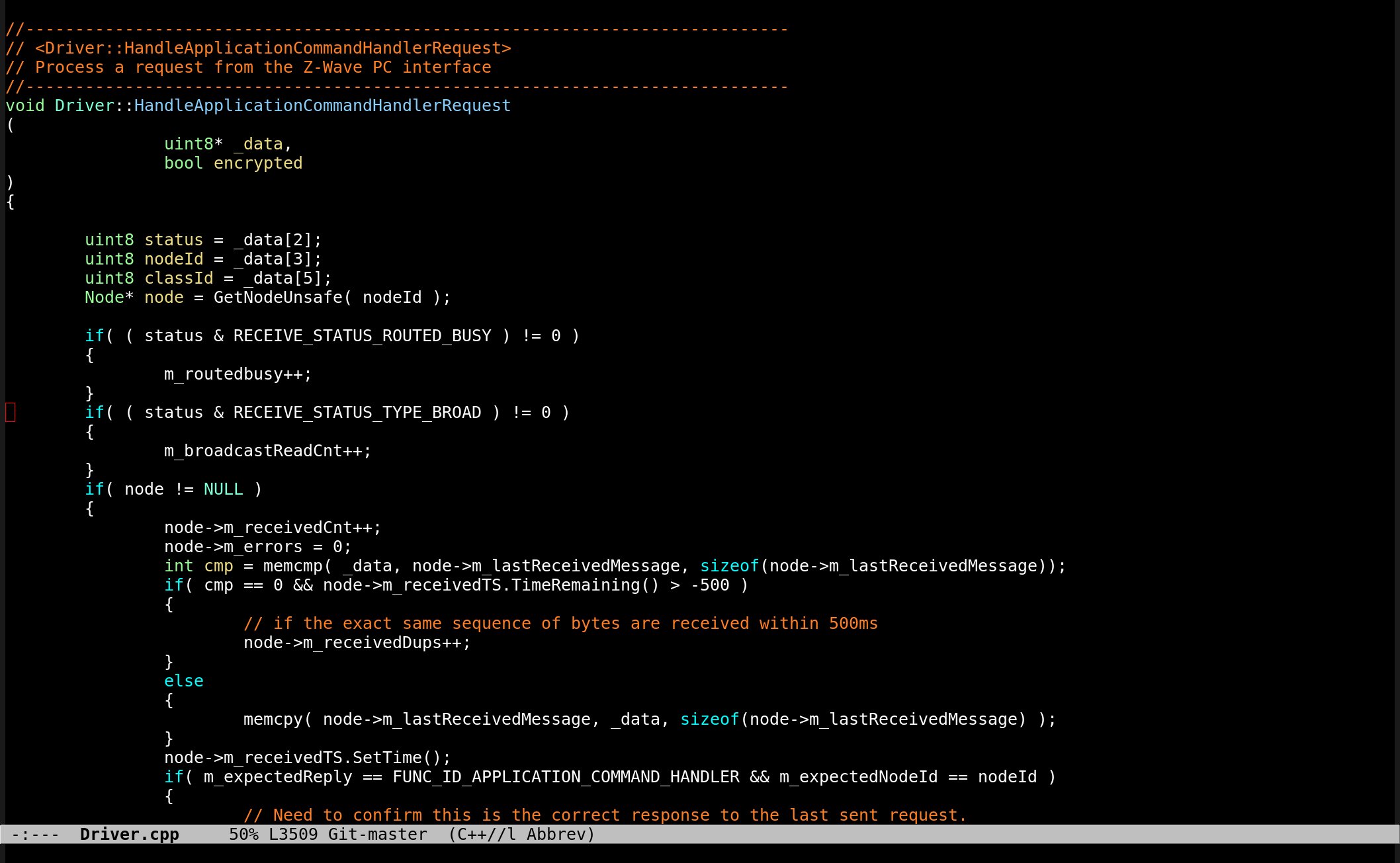Click the comment 'Need to confirm this is the correct response'
The image size is (1400, 863).
click(x=605, y=815)
